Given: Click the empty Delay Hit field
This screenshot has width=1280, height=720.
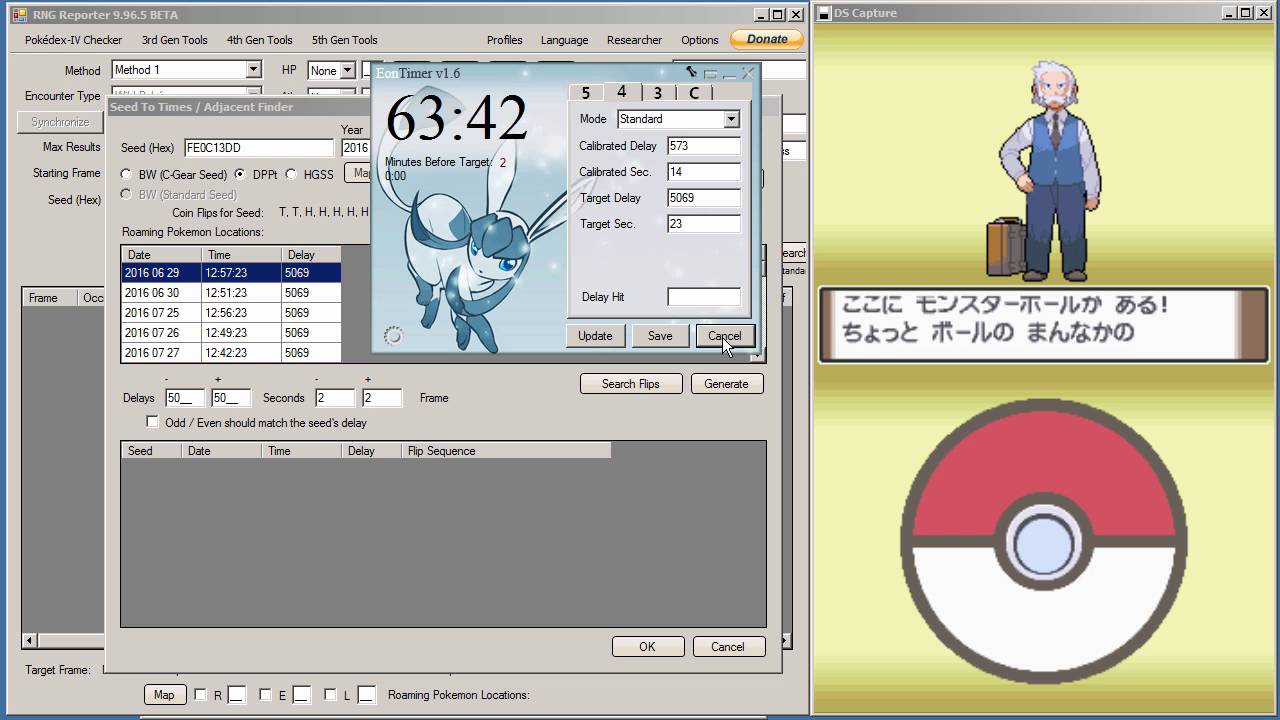Looking at the screenshot, I should [x=704, y=297].
